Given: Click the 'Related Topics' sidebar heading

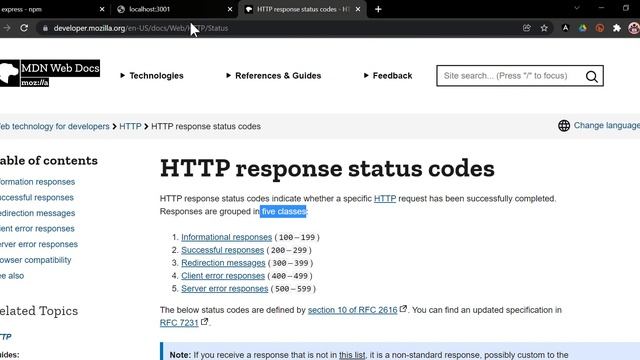Looking at the screenshot, I should point(39,311).
